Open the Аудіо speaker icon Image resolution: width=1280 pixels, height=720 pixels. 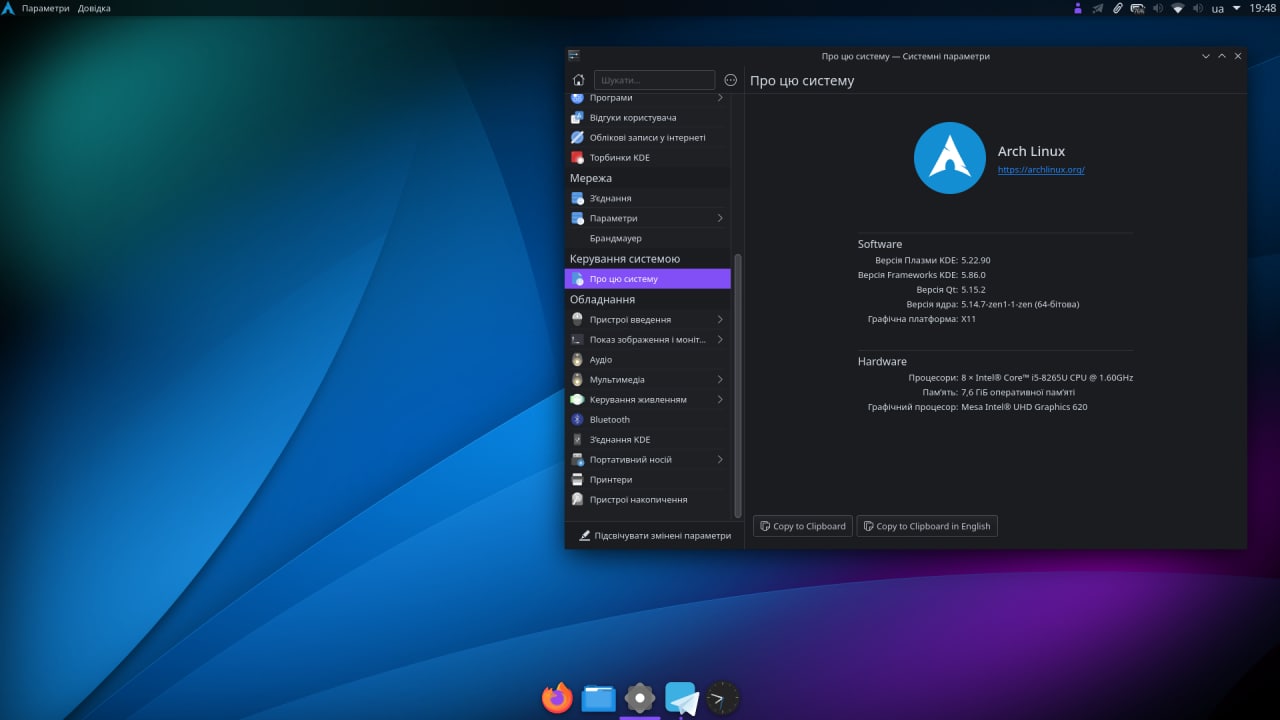(577, 360)
